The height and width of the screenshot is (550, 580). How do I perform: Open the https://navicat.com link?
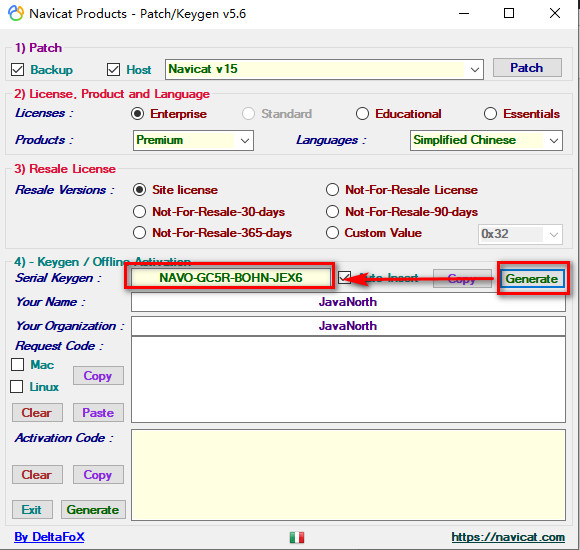click(508, 537)
